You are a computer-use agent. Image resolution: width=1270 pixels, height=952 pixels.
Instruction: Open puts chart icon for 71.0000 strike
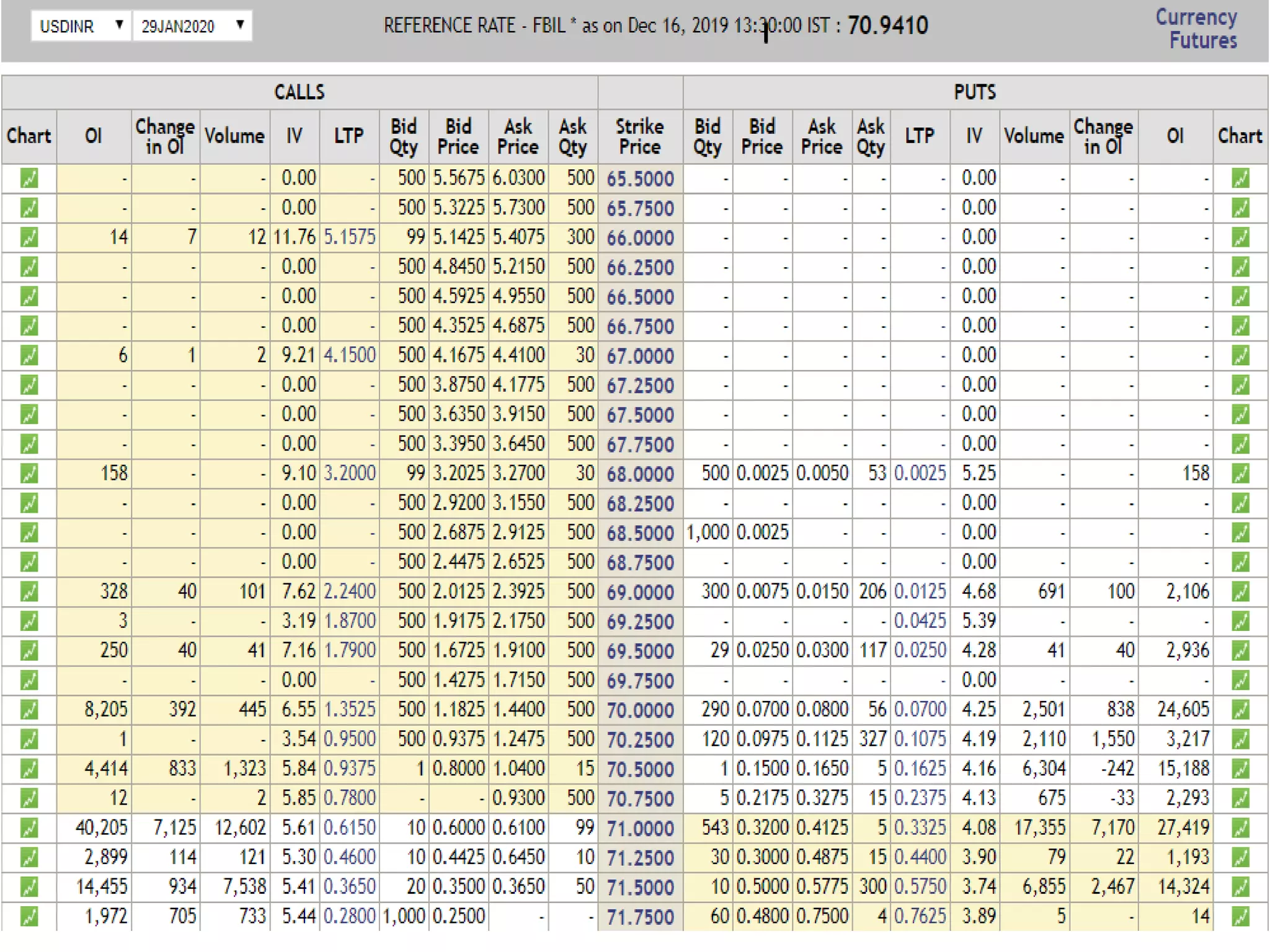1240,828
